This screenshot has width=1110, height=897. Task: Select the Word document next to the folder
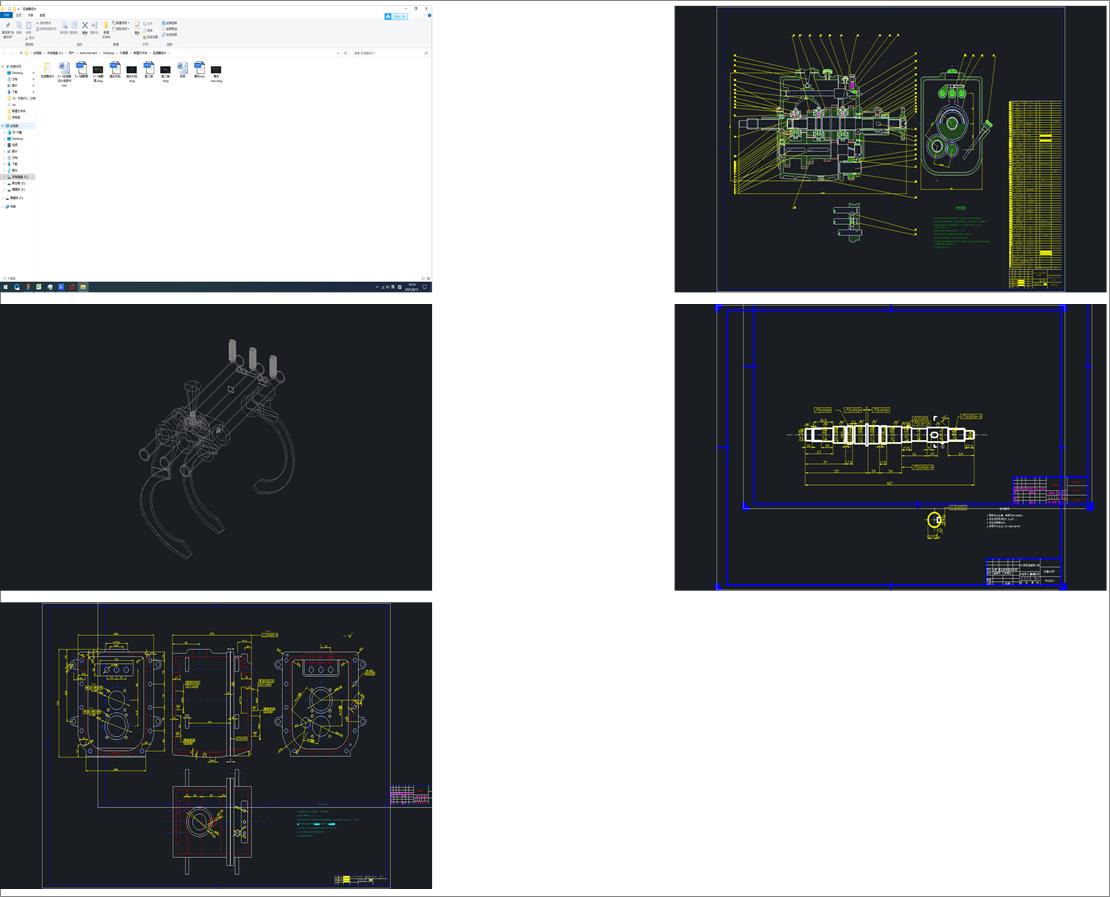pyautogui.click(x=64, y=73)
